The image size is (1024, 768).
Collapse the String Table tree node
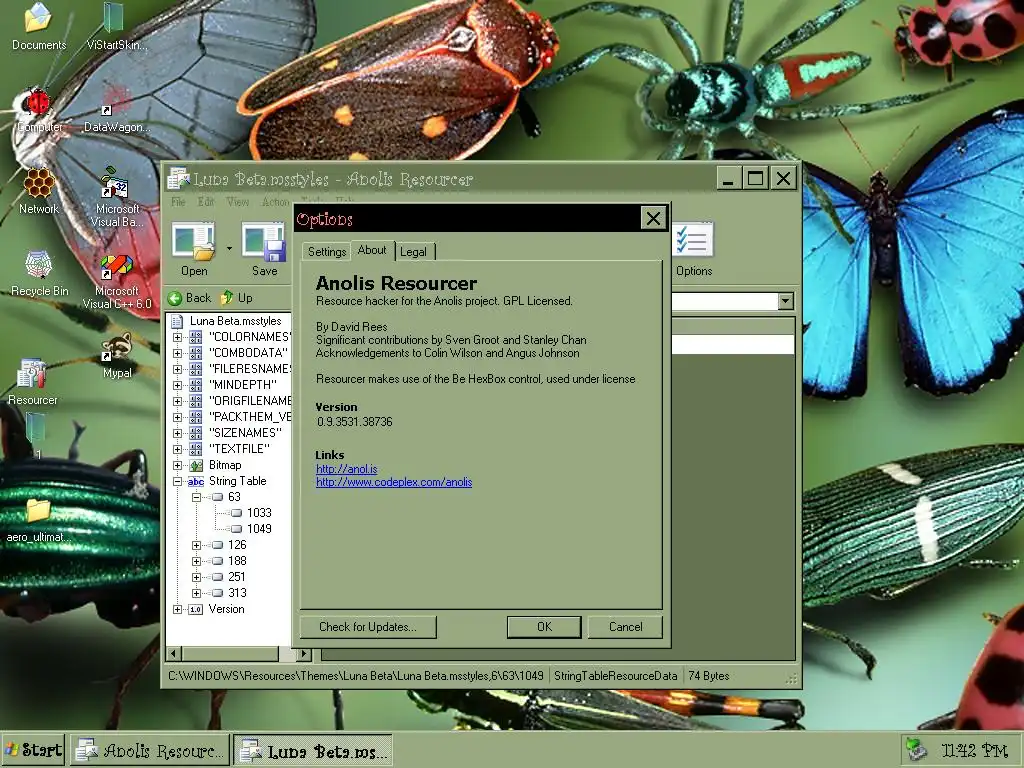(177, 481)
